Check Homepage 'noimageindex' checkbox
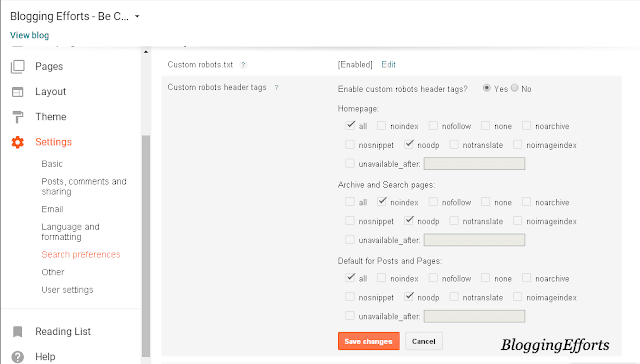This screenshot has width=640, height=364. click(518, 144)
